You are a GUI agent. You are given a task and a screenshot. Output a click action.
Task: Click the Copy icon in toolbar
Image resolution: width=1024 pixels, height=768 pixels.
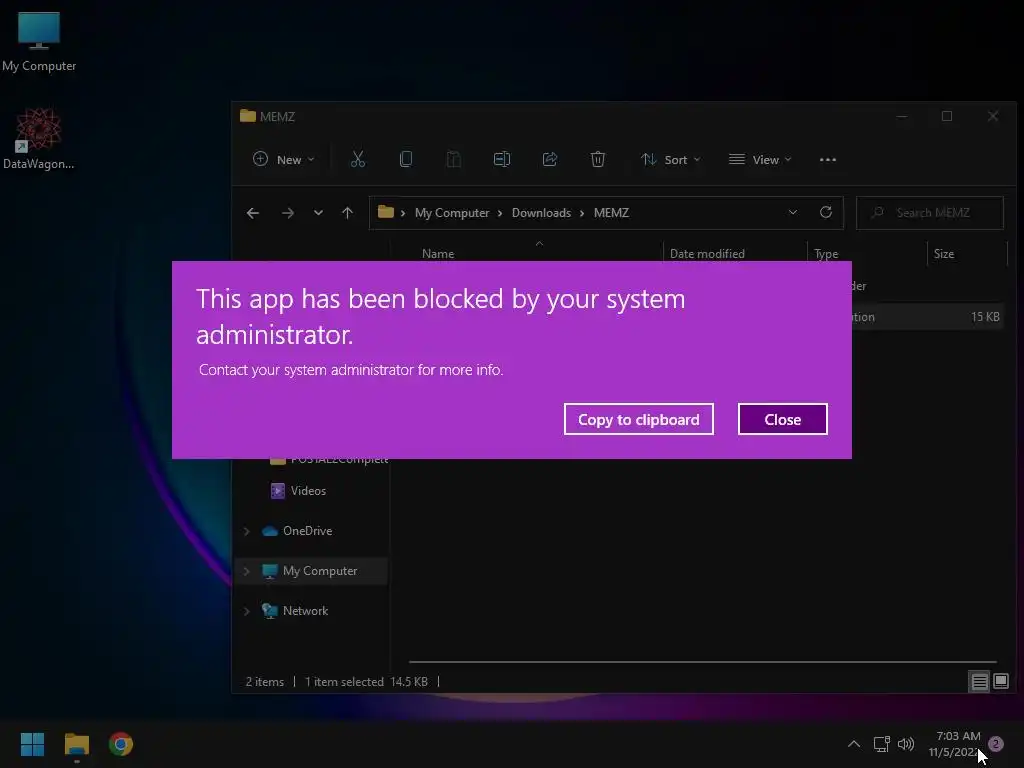point(406,159)
